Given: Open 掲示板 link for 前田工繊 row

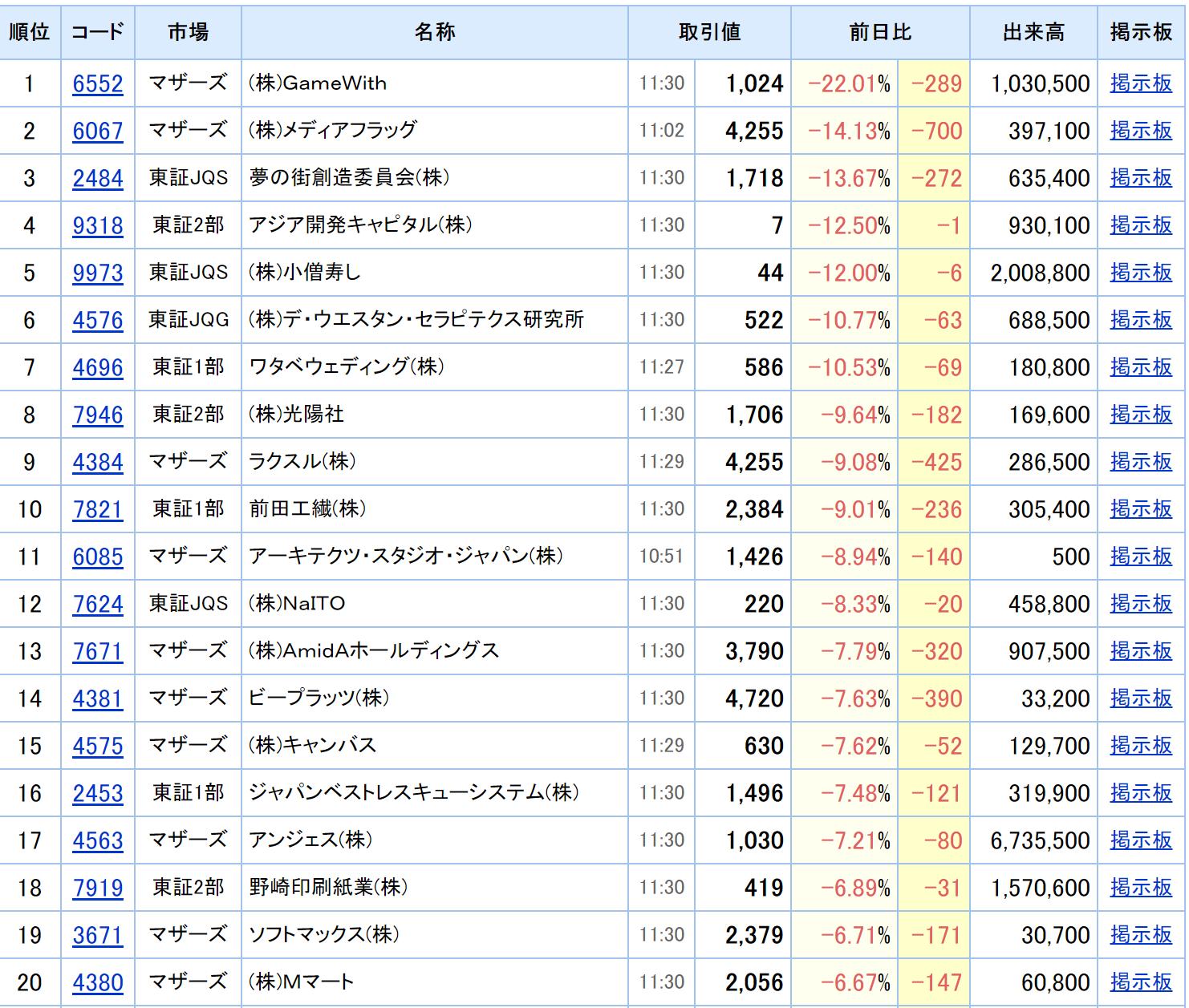Looking at the screenshot, I should [1141, 508].
